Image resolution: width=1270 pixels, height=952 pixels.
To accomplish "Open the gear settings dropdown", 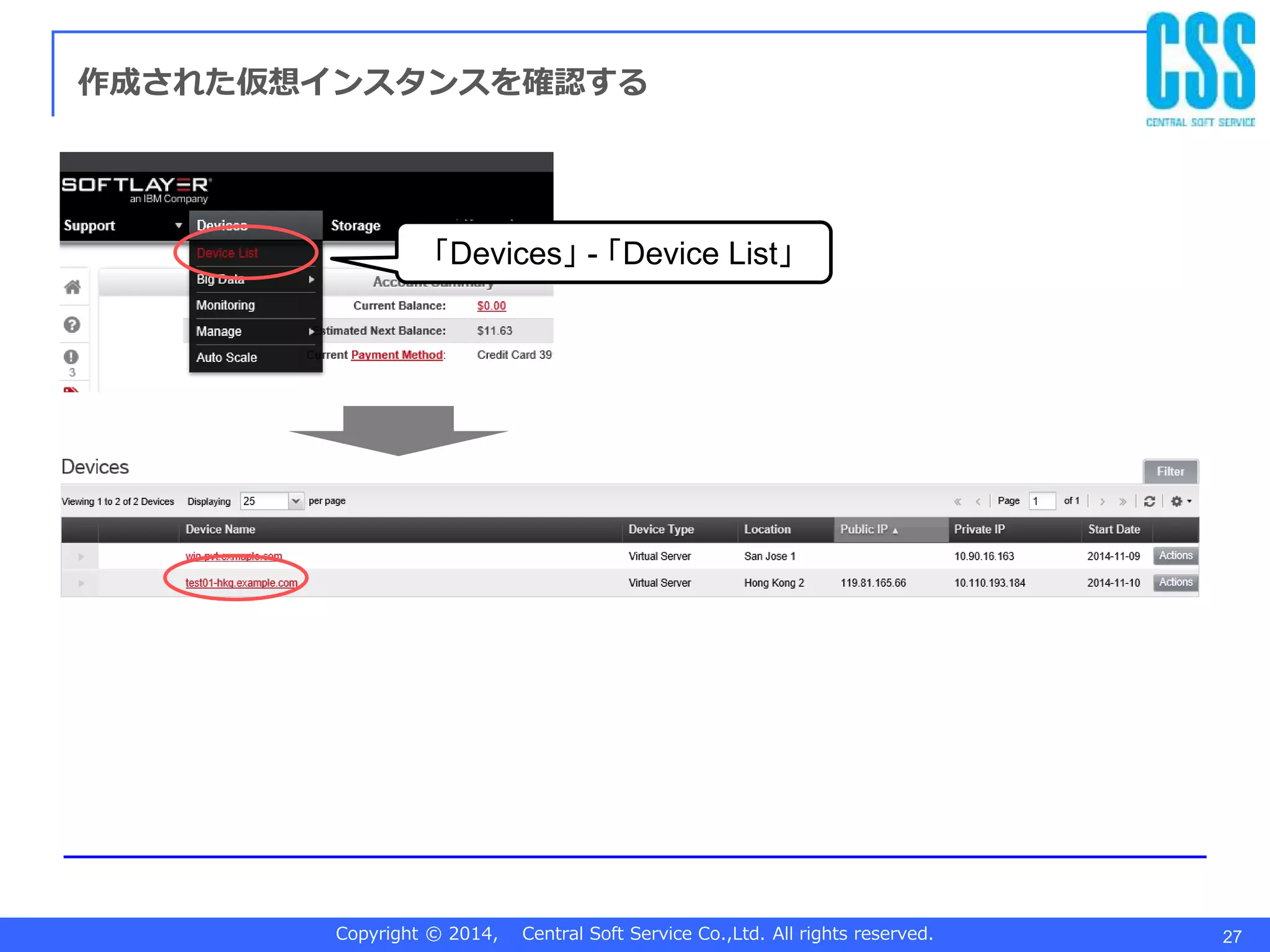I will pyautogui.click(x=1181, y=501).
